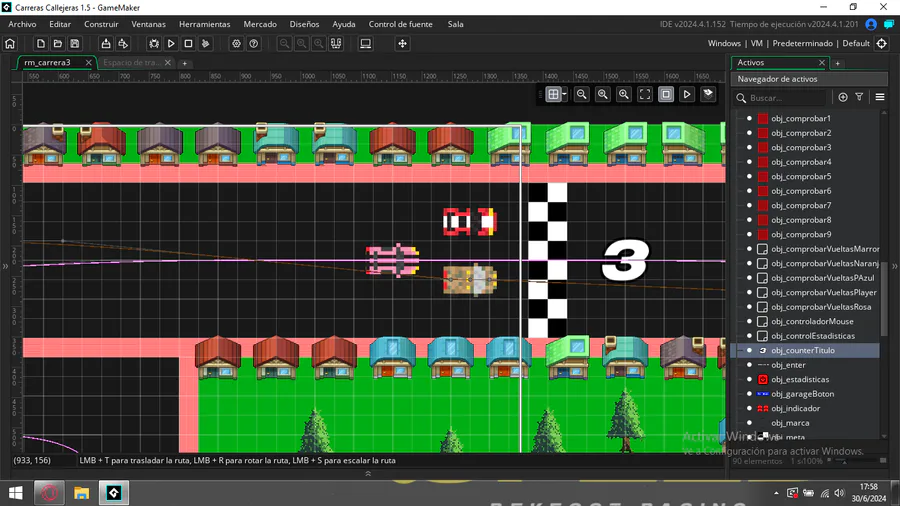Viewport: 900px width, 506px height.
Task: Click the layers view icon in room toolbar
Action: [708, 94]
